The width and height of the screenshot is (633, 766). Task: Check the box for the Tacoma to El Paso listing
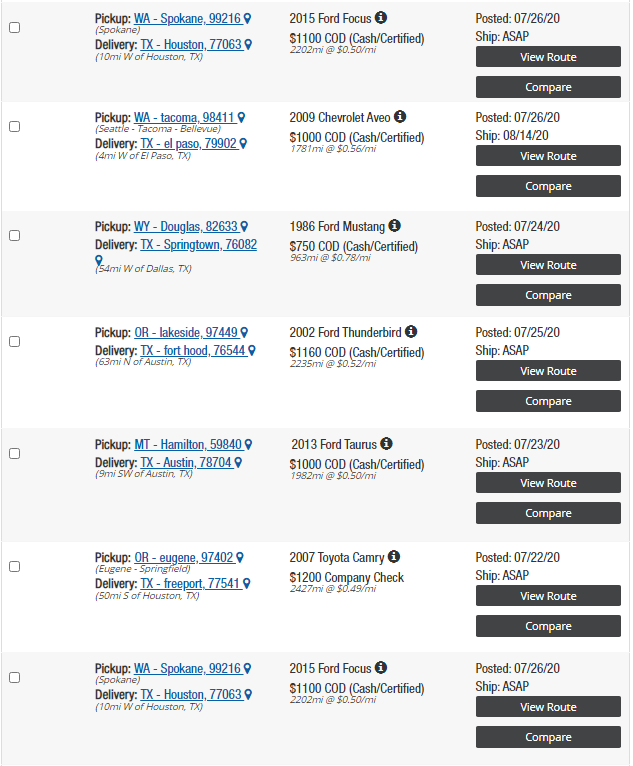[x=15, y=127]
